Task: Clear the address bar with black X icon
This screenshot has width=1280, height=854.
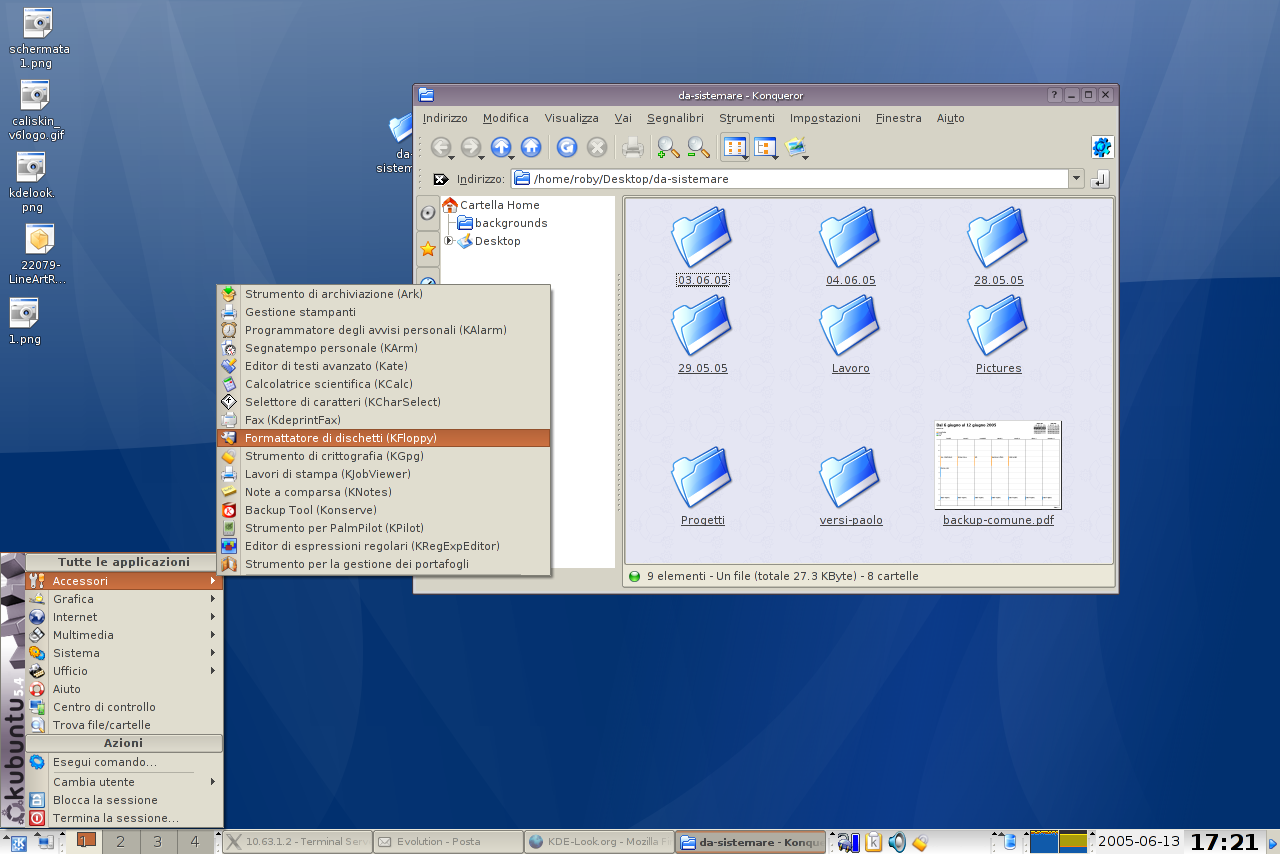Action: point(440,179)
